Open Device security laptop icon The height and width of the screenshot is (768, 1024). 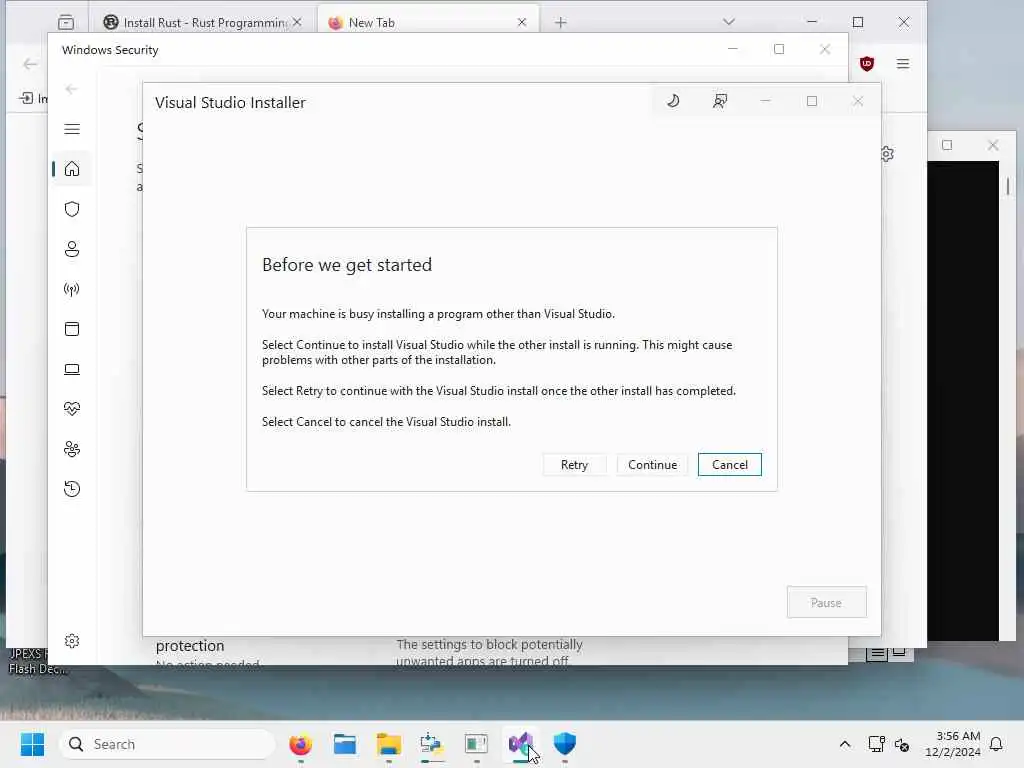tap(72, 369)
